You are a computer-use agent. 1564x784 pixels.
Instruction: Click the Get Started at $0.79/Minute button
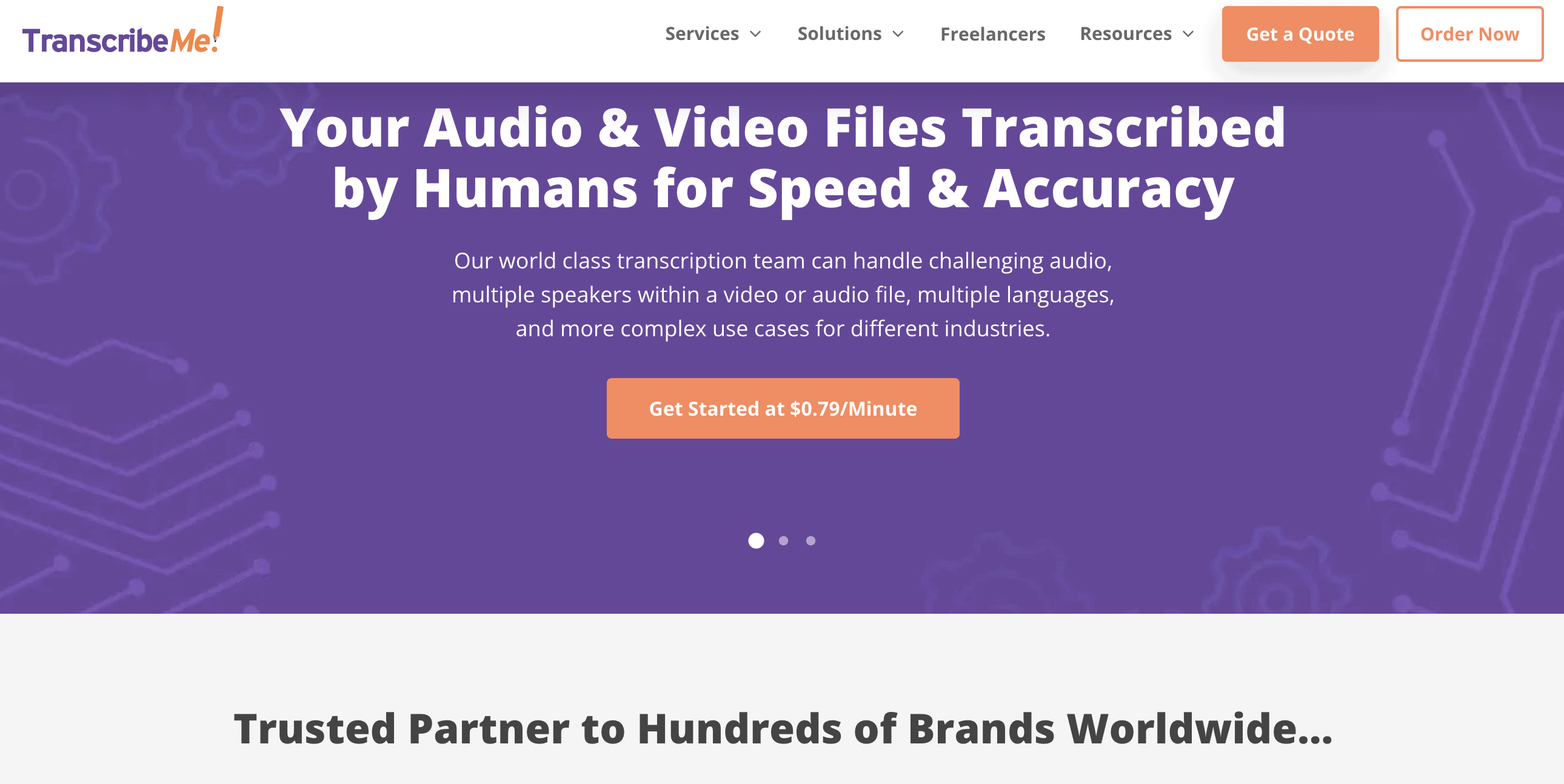782,408
